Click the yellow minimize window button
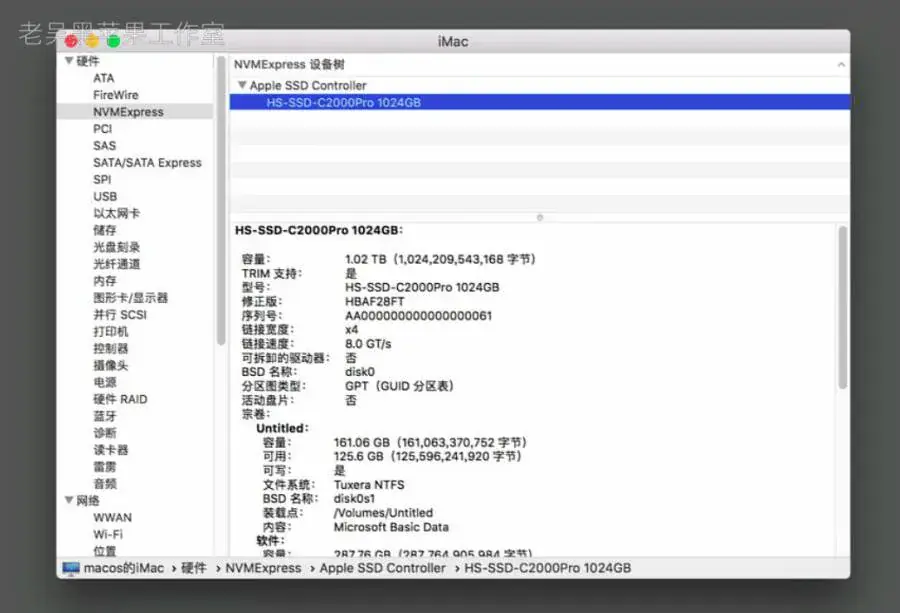The width and height of the screenshot is (900, 613). point(92,41)
